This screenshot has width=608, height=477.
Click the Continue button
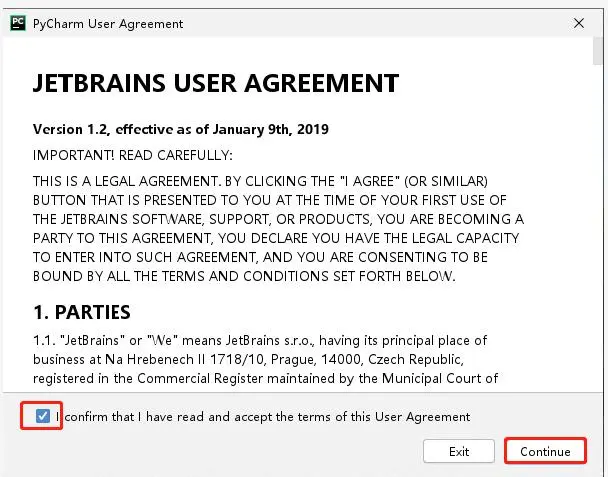545,451
